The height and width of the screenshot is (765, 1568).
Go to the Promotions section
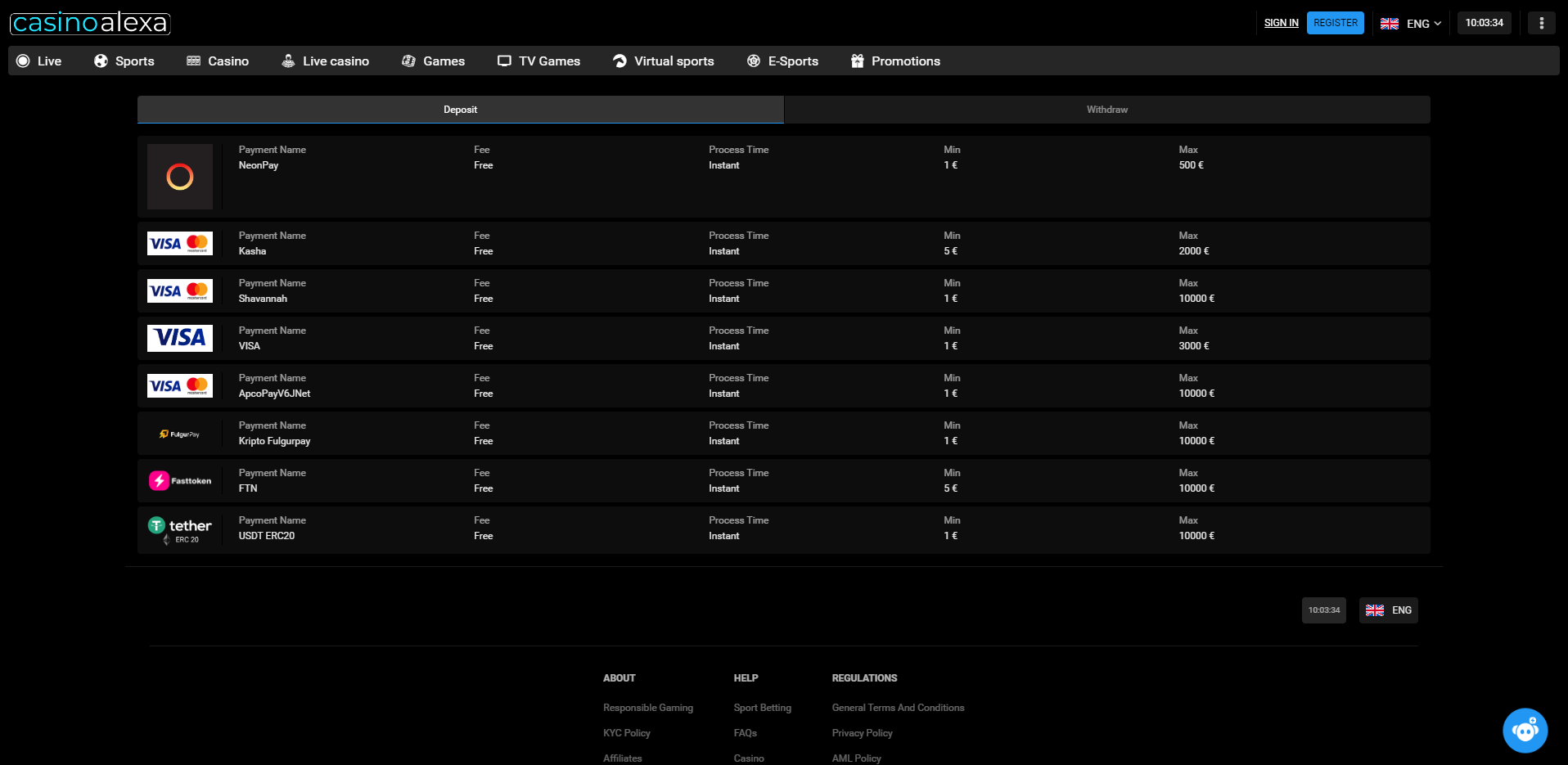tap(895, 61)
